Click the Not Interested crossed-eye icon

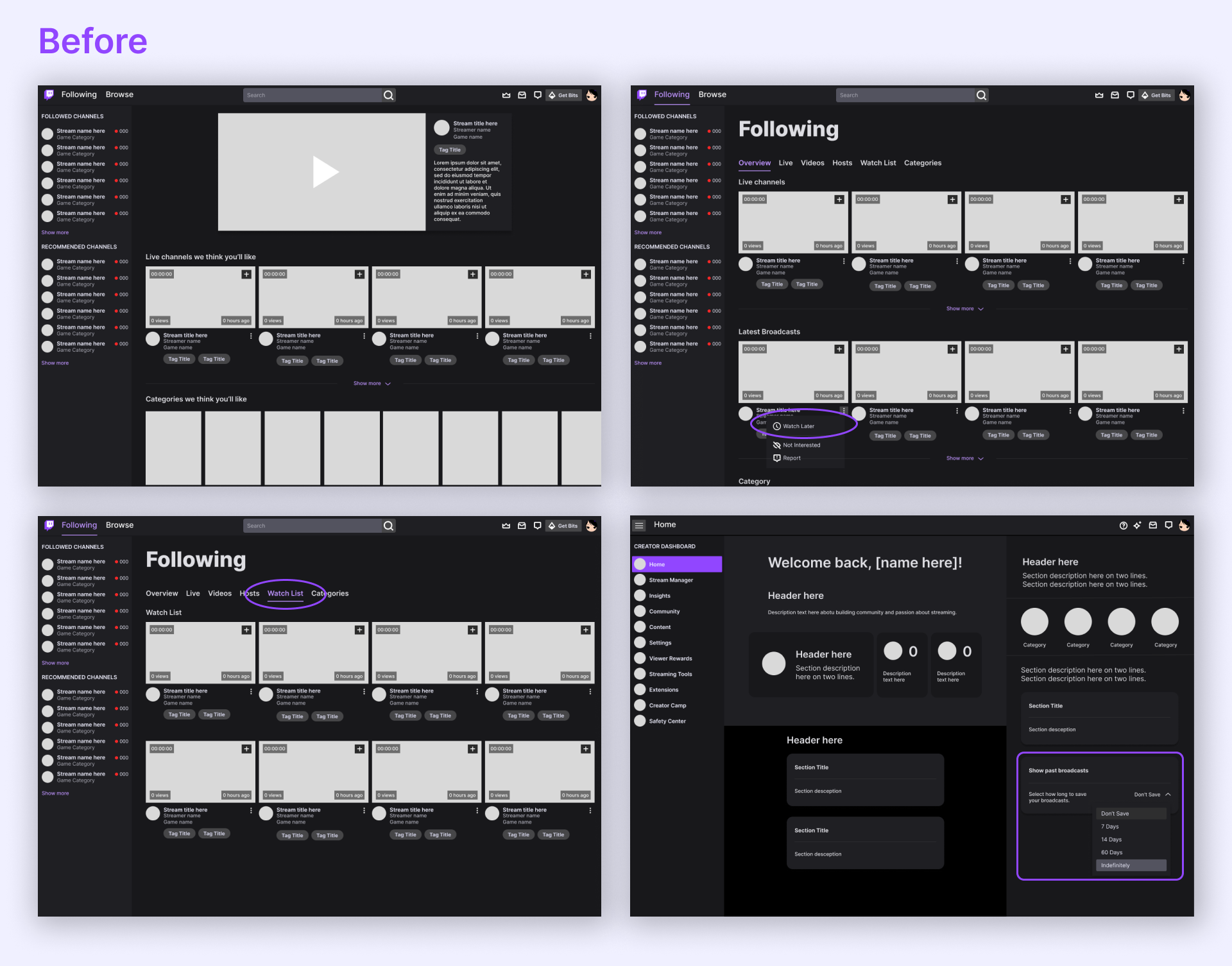point(776,445)
